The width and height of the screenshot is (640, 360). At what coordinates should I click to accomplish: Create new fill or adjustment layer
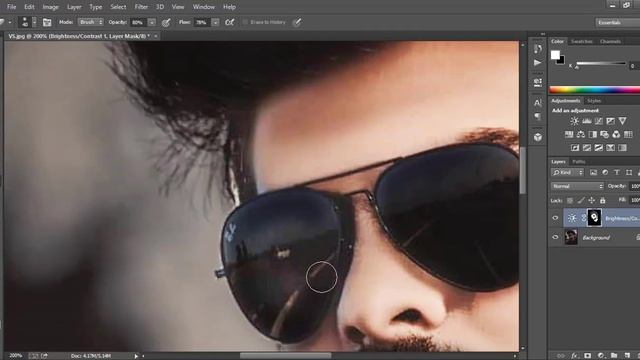pos(601,356)
